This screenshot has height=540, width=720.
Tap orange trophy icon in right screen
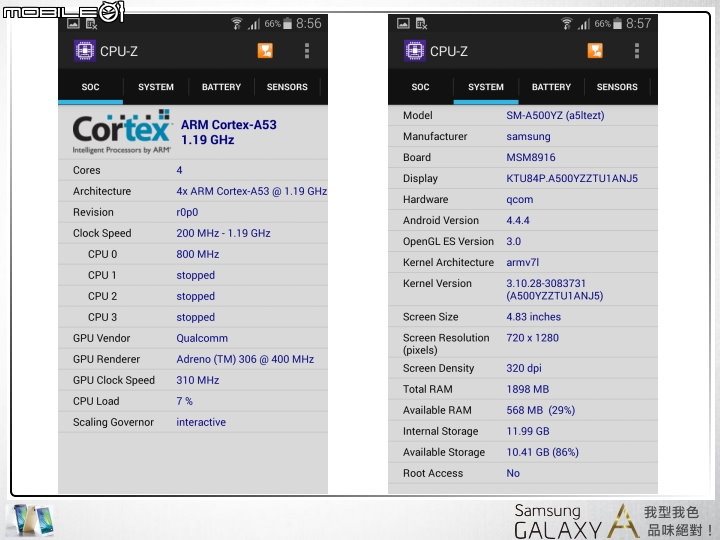(595, 51)
